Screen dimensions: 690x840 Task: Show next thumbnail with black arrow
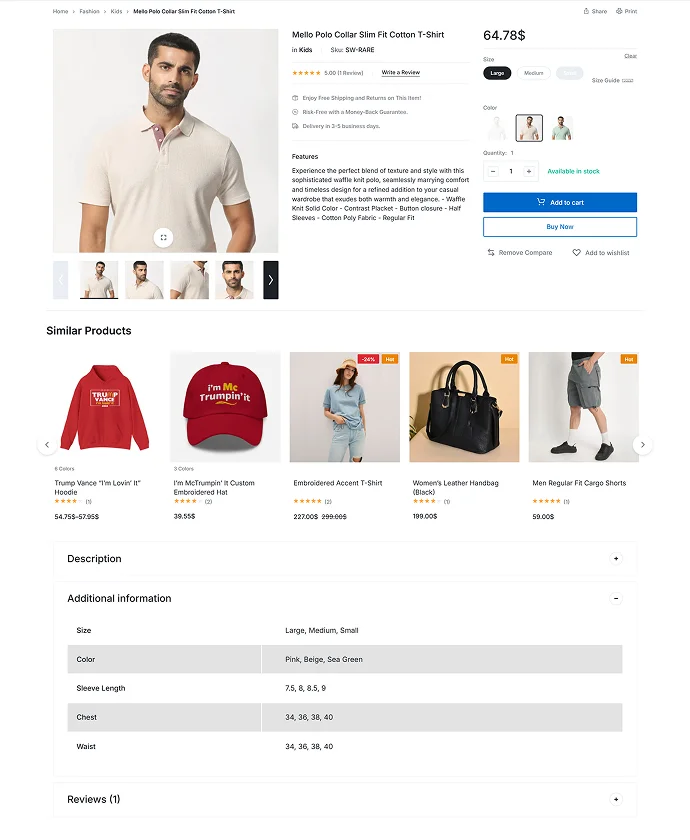[x=271, y=280]
